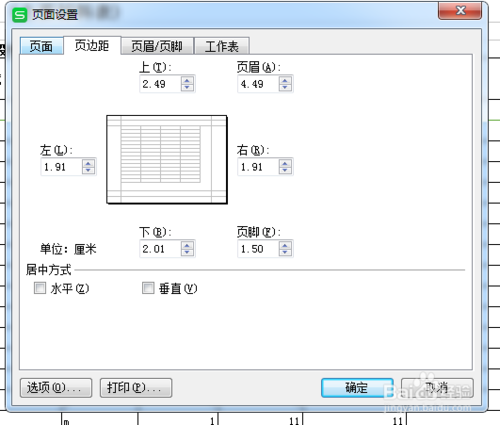Confirm with the 确定 button
Screen dimensions: 500x425
357,388
